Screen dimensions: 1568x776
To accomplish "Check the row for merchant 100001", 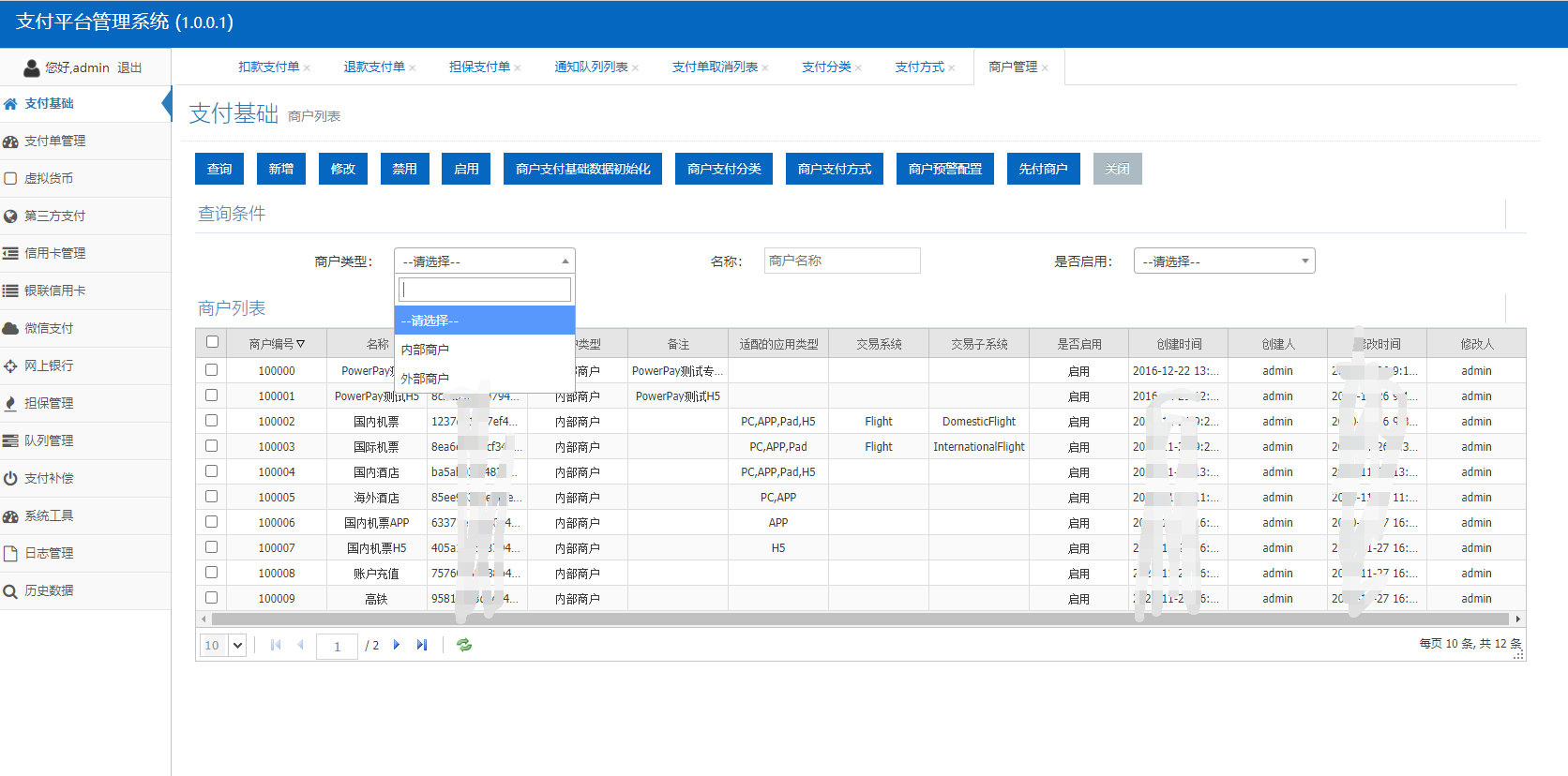I will coord(212,395).
